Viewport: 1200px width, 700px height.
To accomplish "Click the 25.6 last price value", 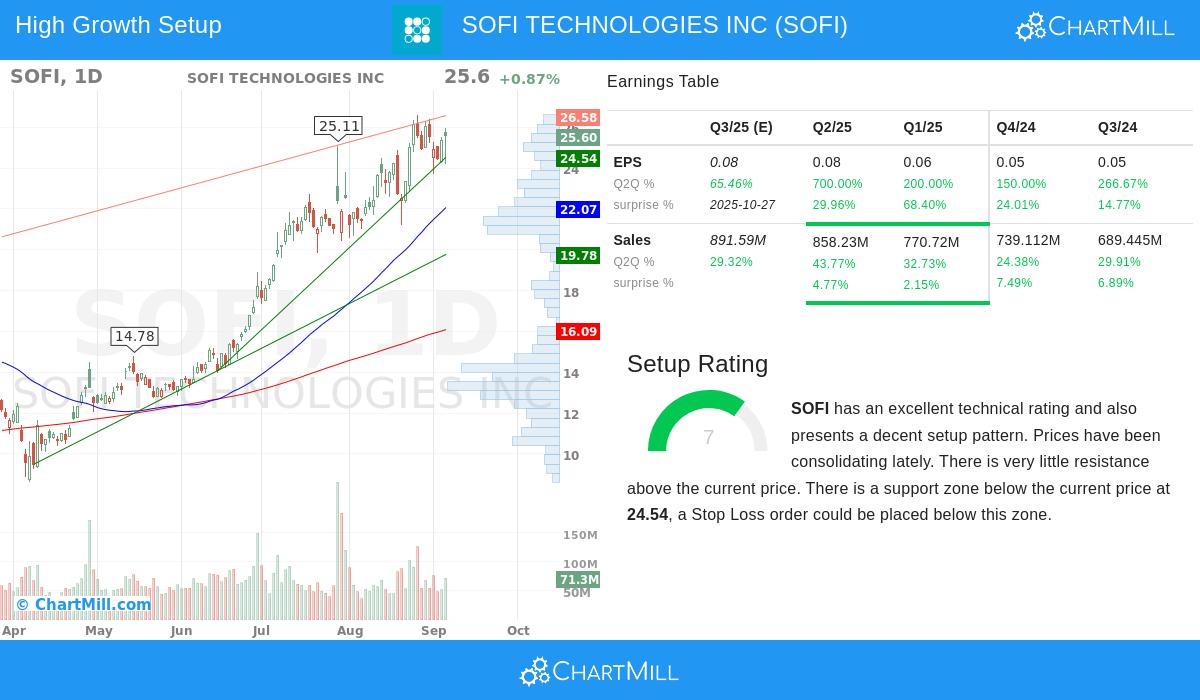I will (x=467, y=77).
